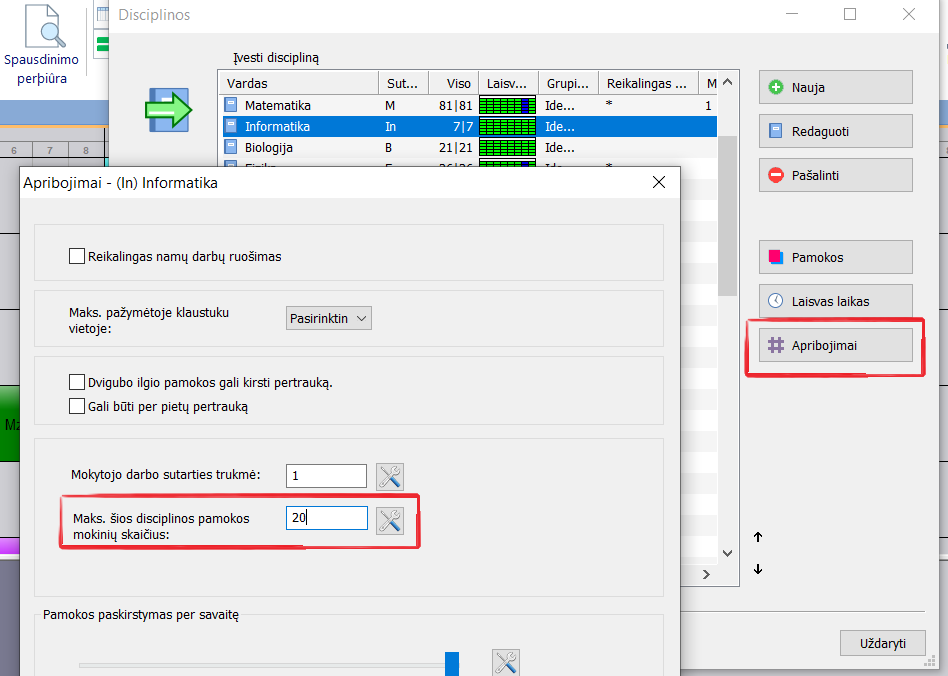Click the discipline list scroll up arrow
The width and height of the screenshot is (948, 676).
(x=728, y=82)
